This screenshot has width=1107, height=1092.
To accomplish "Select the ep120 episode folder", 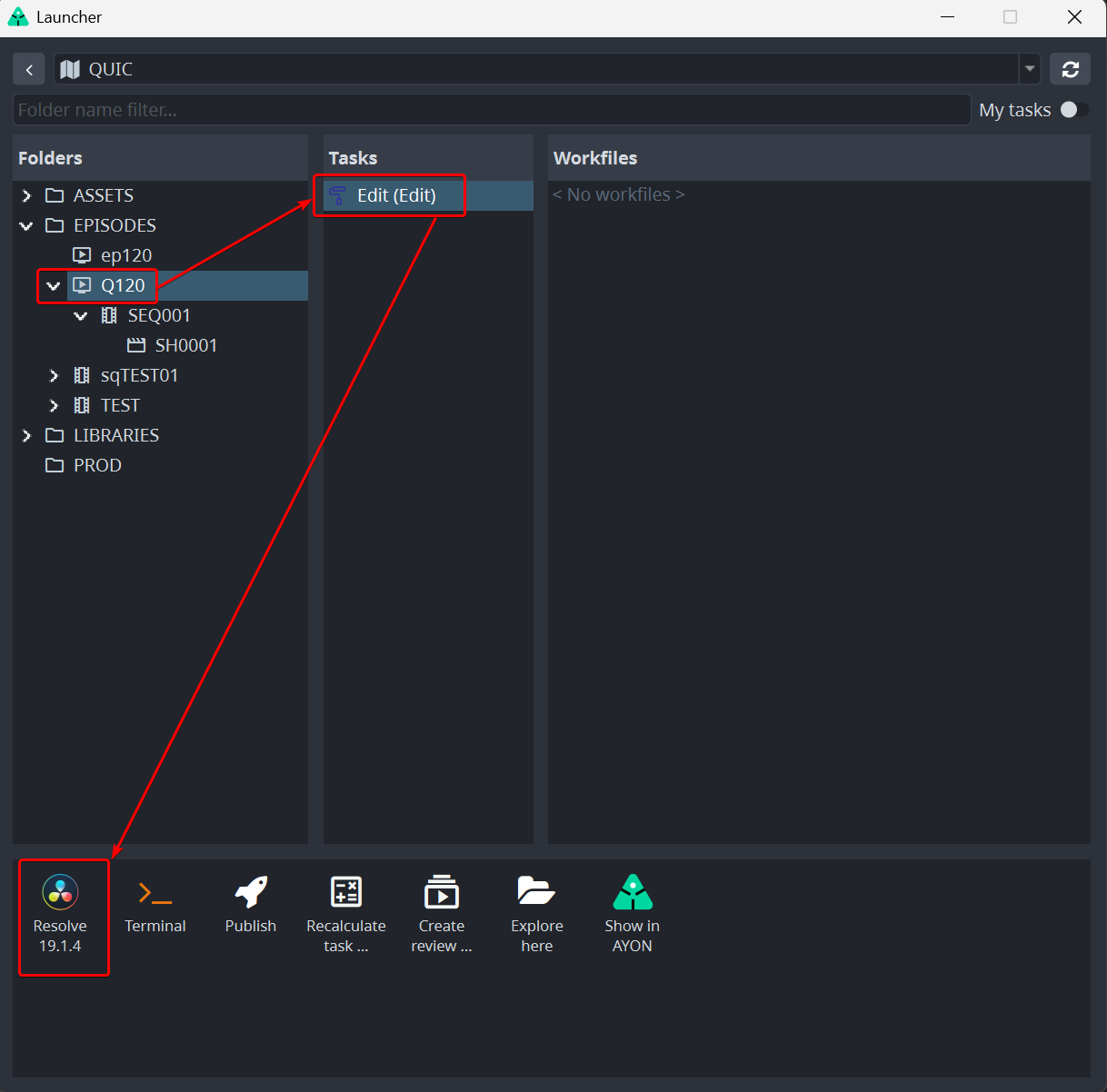I will tap(125, 256).
